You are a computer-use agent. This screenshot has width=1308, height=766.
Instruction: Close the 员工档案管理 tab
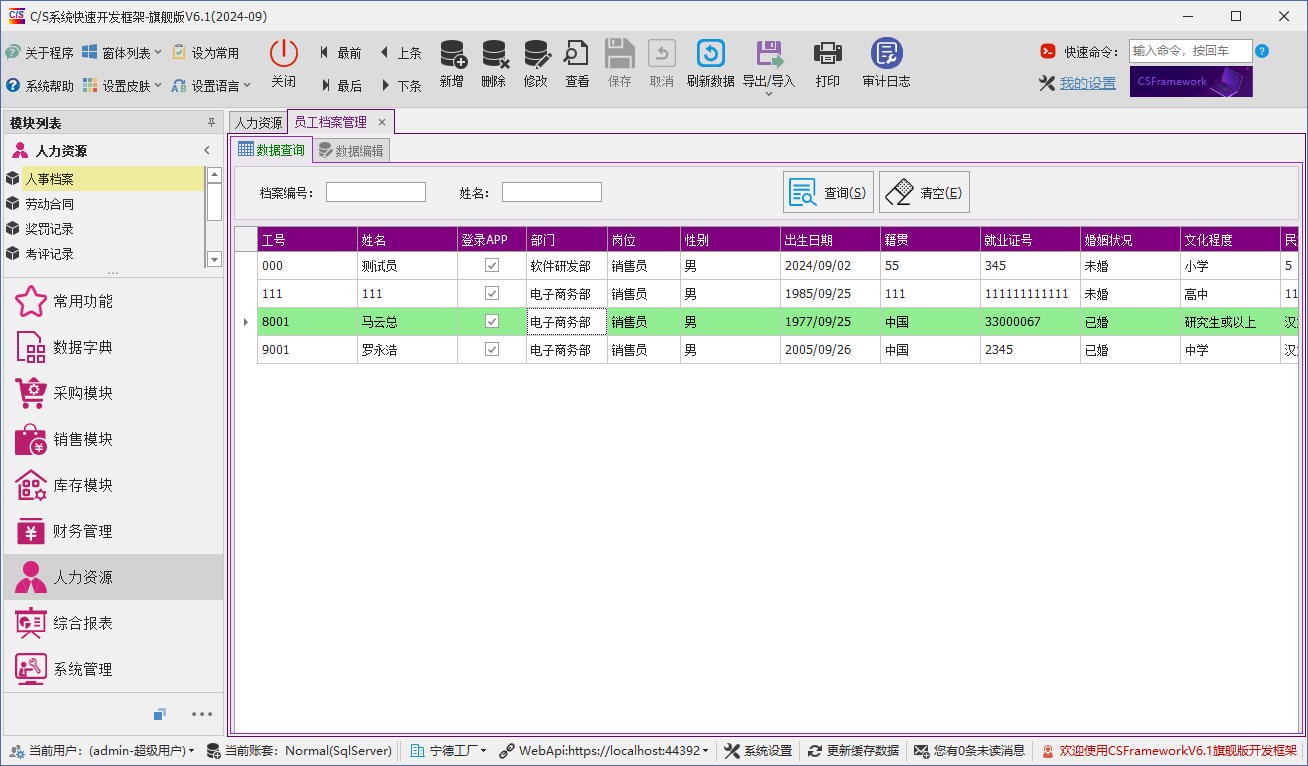(x=382, y=123)
